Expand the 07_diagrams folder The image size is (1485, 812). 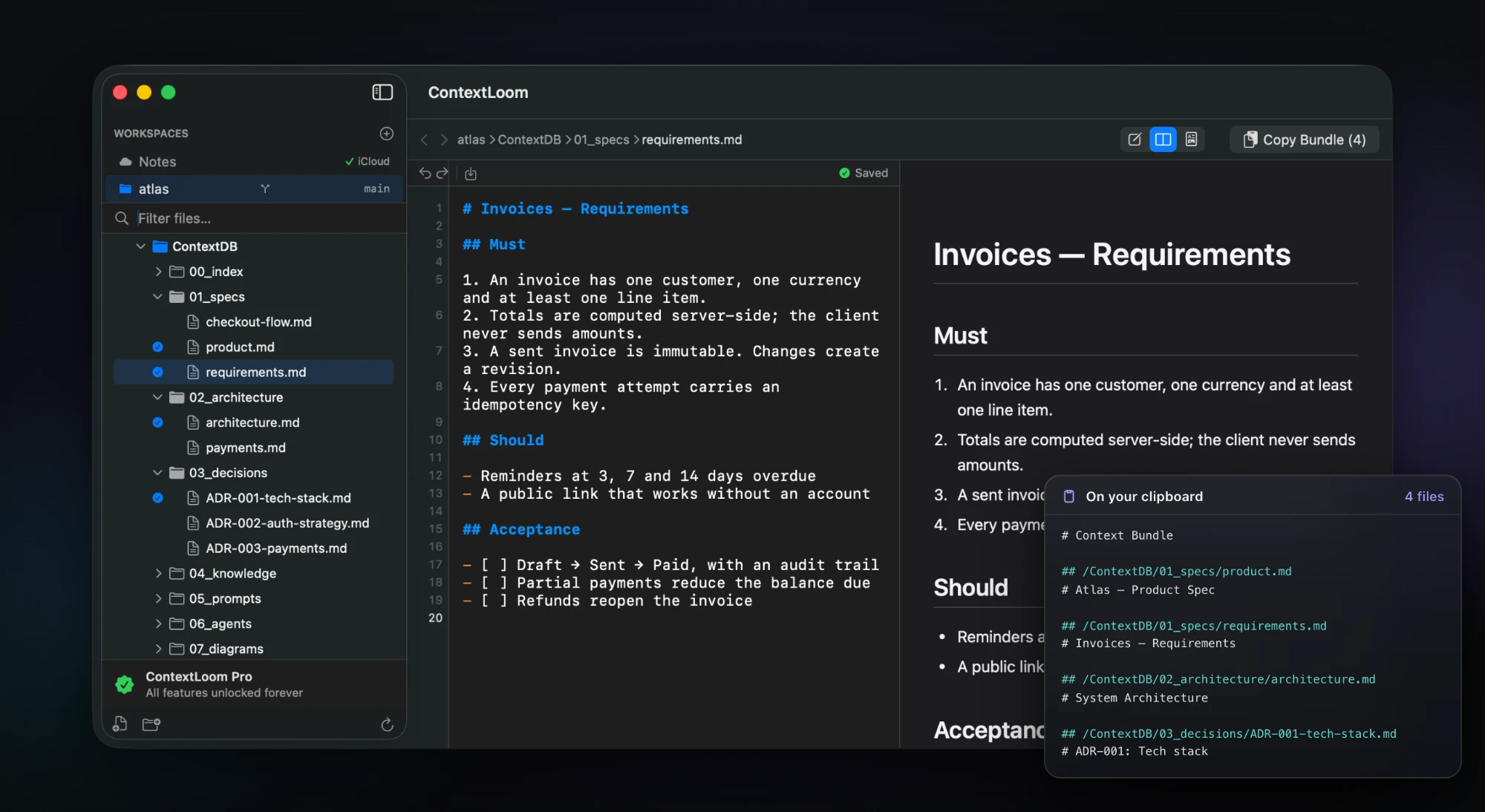click(158, 649)
